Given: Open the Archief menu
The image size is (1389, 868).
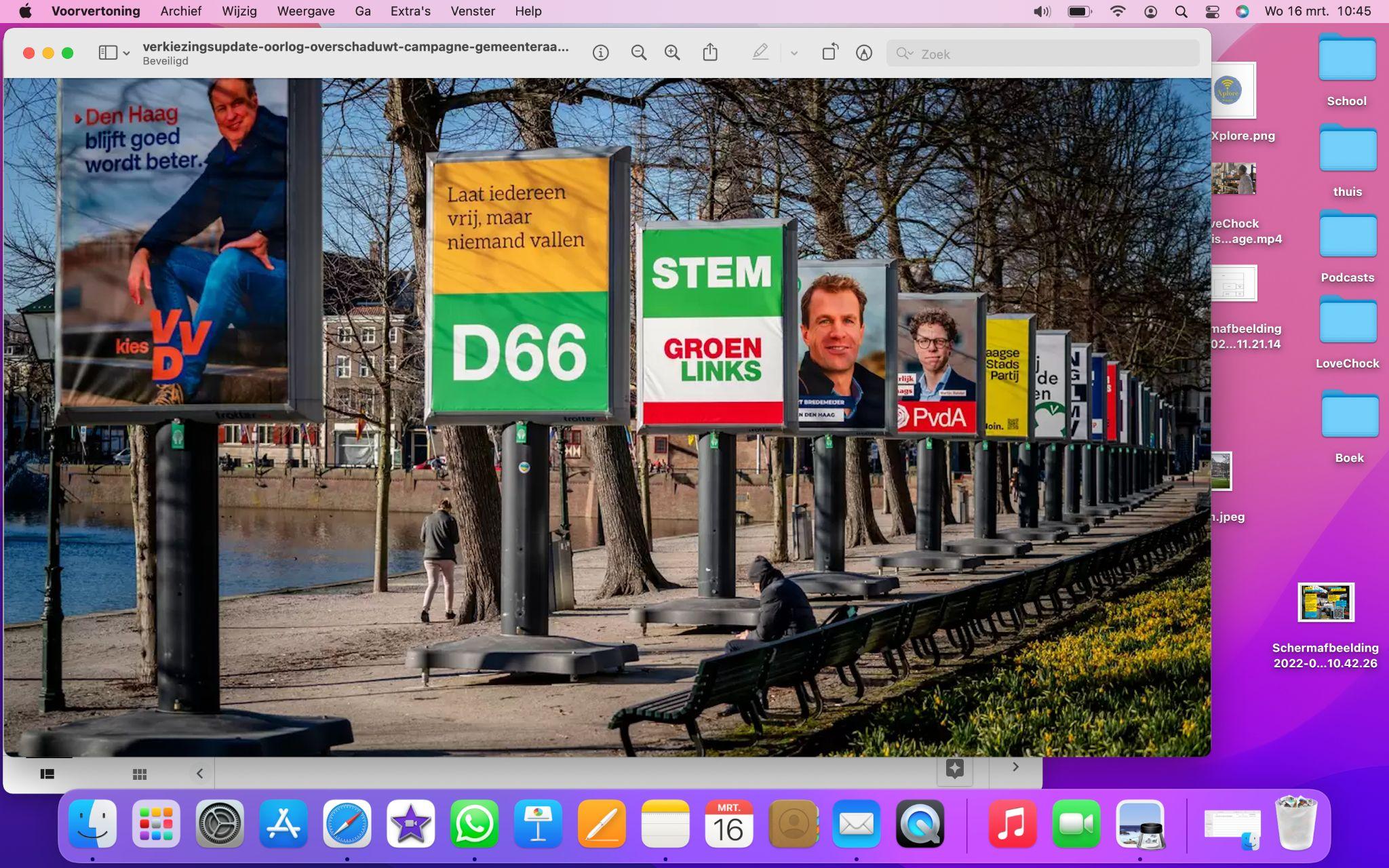Looking at the screenshot, I should 181,11.
